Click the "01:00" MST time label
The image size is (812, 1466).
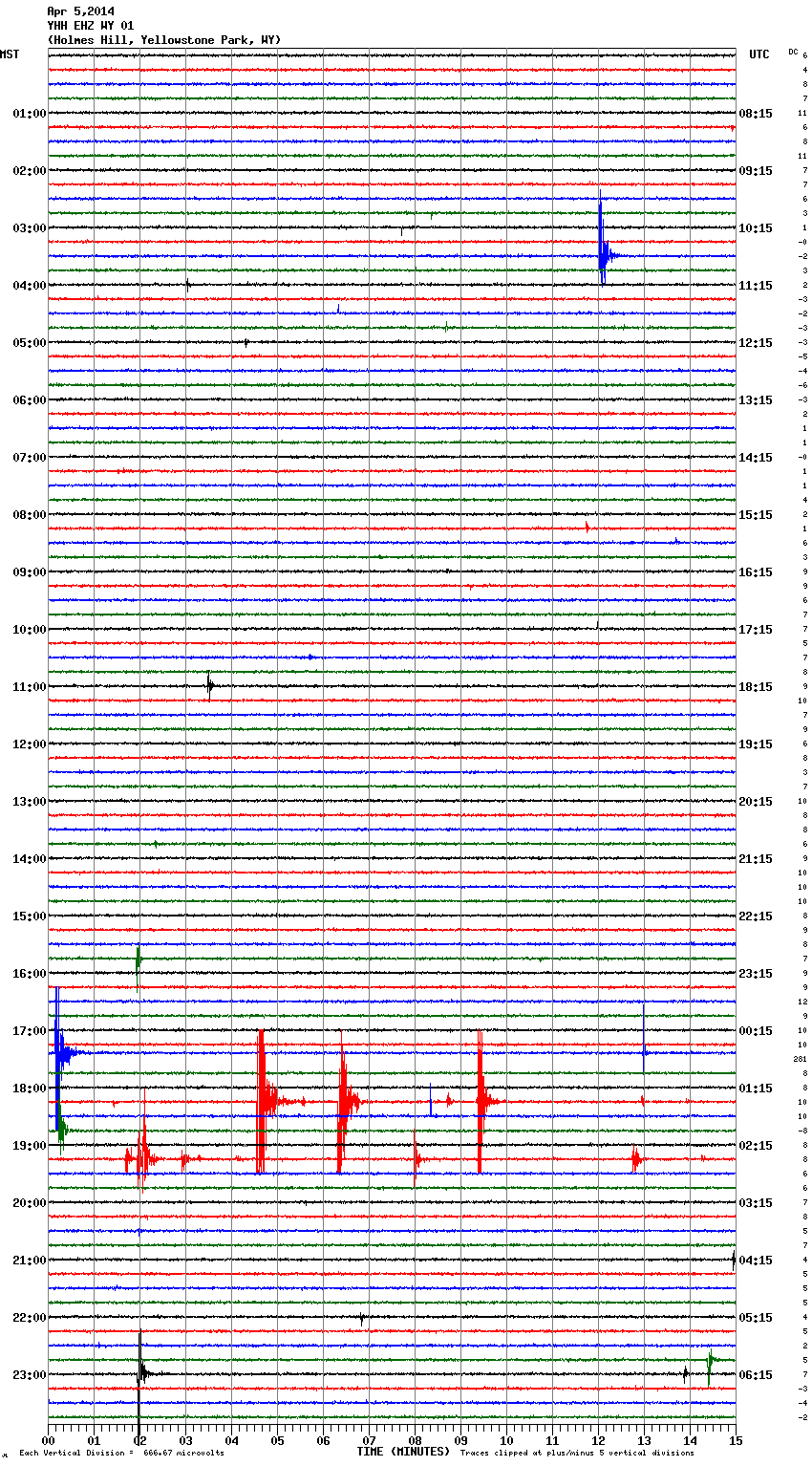pyautogui.click(x=30, y=114)
